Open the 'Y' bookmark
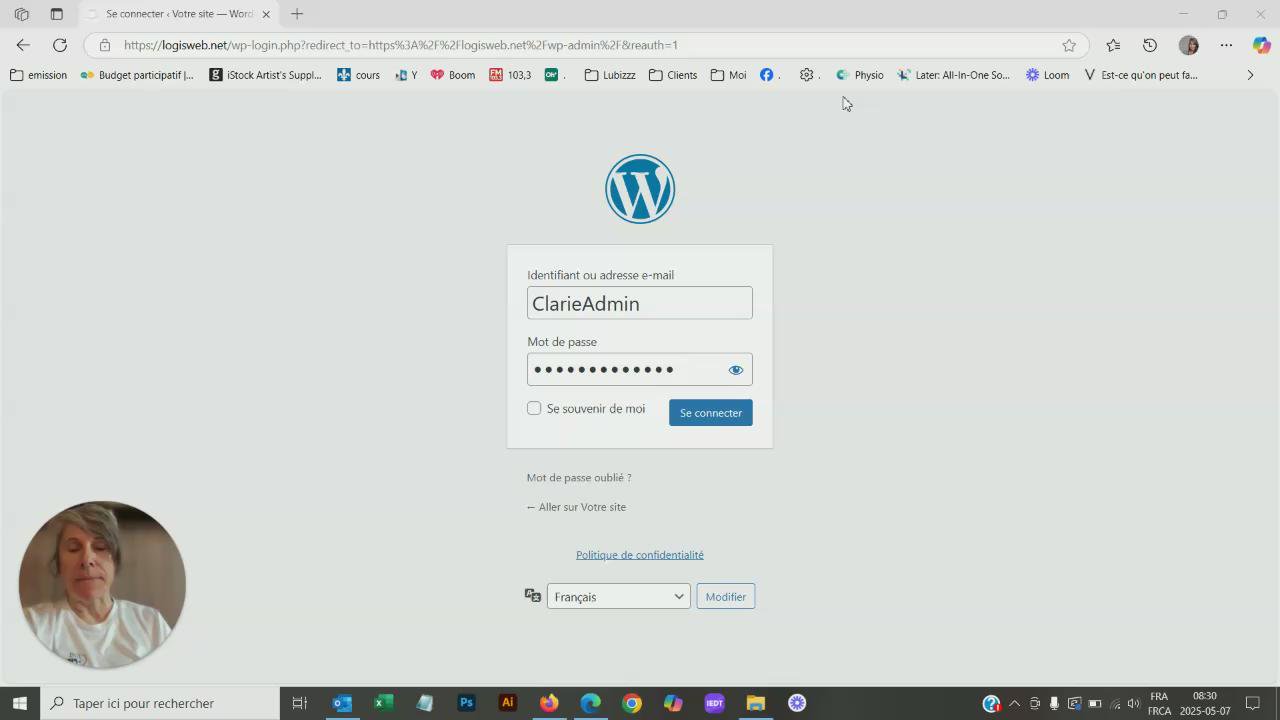The height and width of the screenshot is (720, 1280). click(406, 75)
